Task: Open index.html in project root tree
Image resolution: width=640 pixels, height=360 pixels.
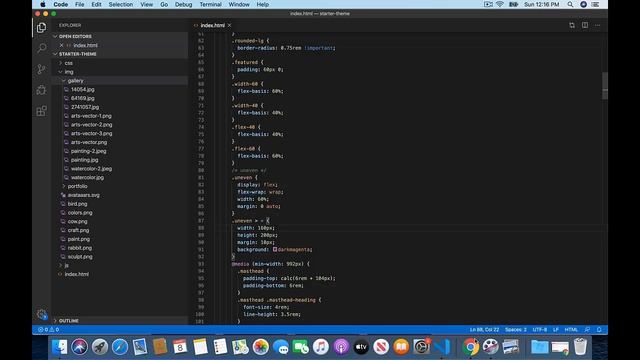Action: (76, 274)
